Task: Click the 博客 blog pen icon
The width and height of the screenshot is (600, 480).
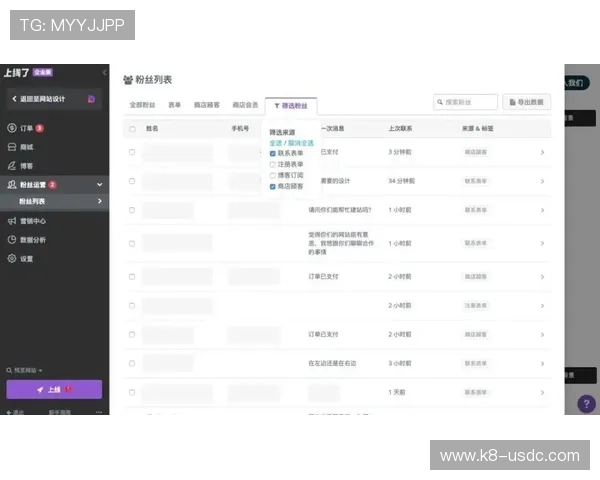Action: pos(12,166)
